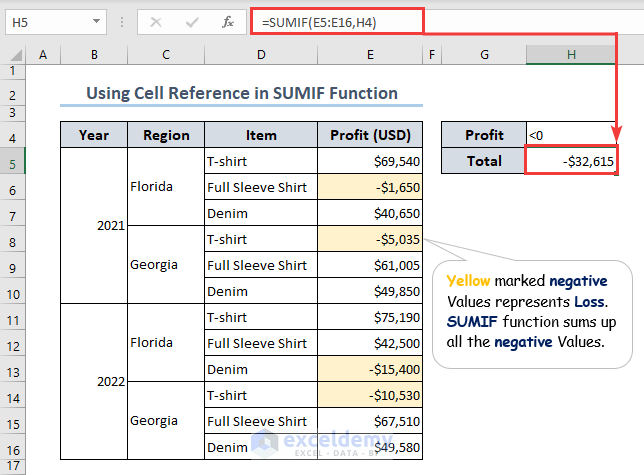Viewport: 644px width, 475px height.
Task: Select the Total result cell -$32,615
Action: [x=571, y=161]
